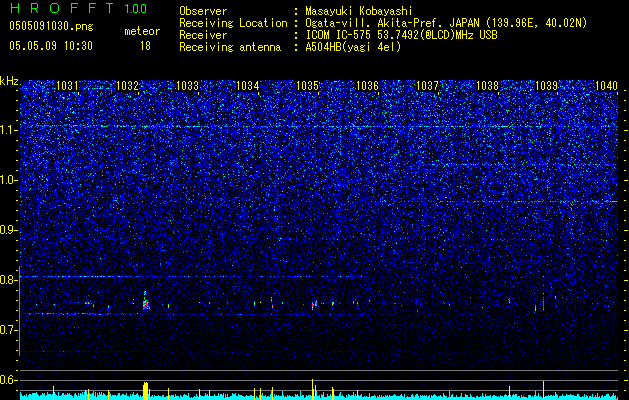This screenshot has width=629, height=400.
Task: Click time marker 1036
Action: (367, 85)
